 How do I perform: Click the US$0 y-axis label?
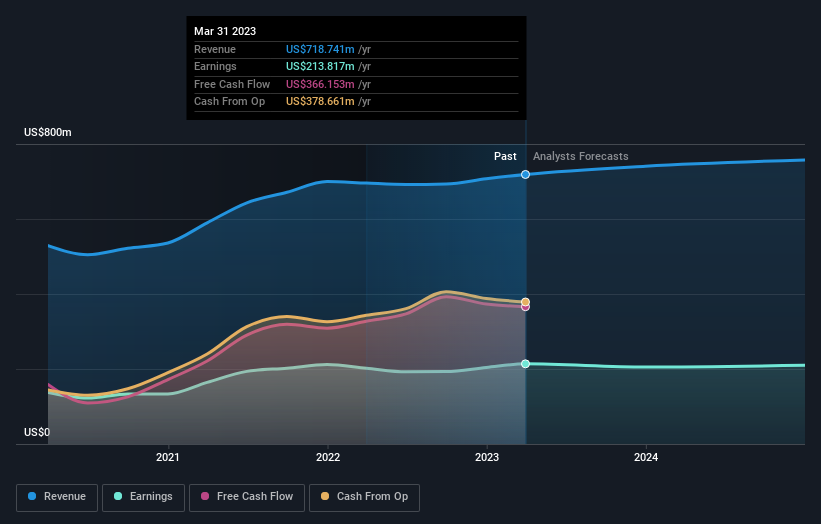(x=37, y=432)
